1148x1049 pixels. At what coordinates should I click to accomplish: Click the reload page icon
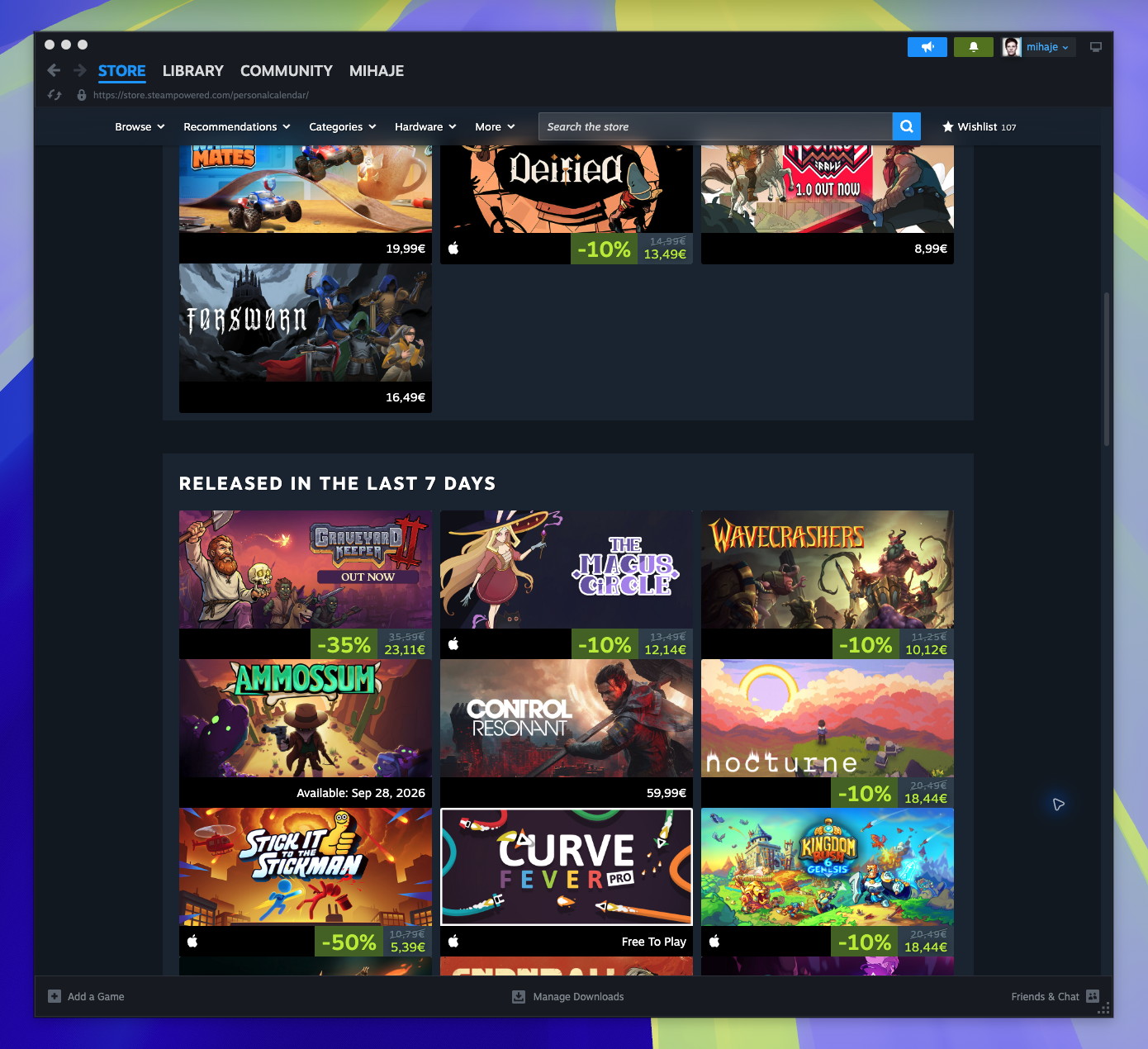click(55, 95)
